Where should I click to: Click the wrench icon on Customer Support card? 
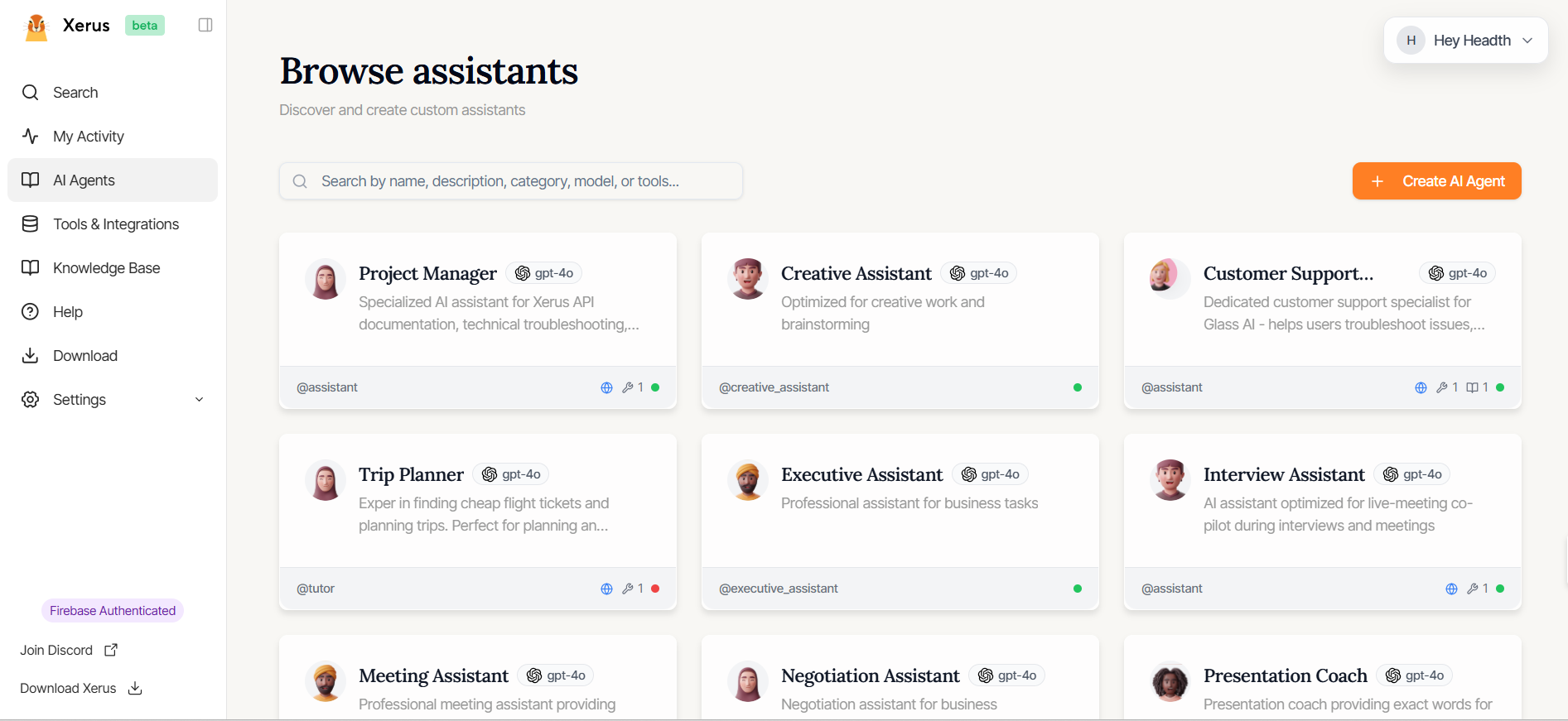coord(1442,387)
